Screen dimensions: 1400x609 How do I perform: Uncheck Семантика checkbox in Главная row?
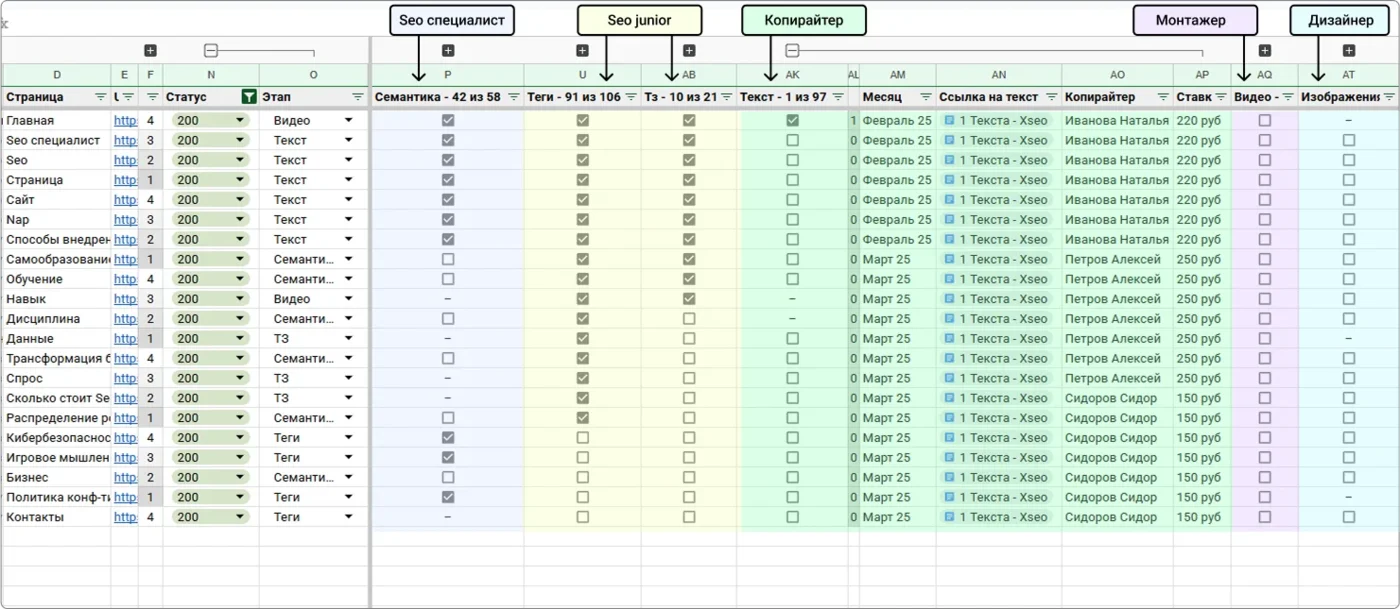[448, 120]
